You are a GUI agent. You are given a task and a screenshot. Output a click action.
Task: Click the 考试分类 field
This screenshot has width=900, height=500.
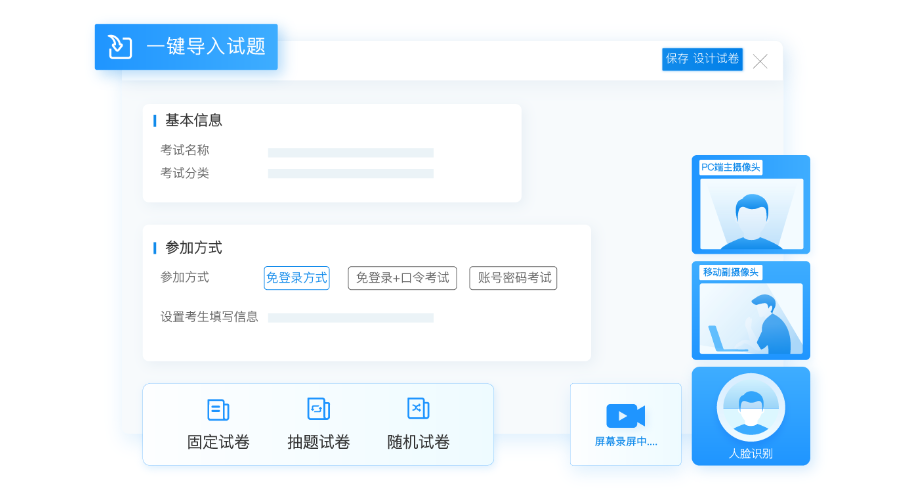(350, 174)
